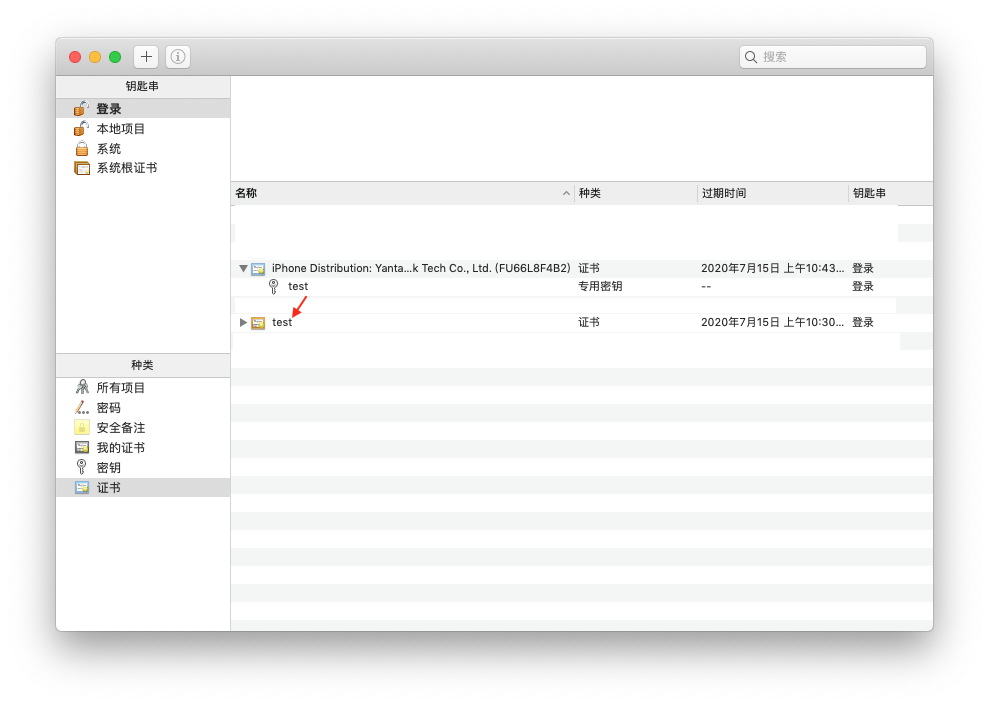
Task: Show the 所有项目 category
Action: click(143, 387)
